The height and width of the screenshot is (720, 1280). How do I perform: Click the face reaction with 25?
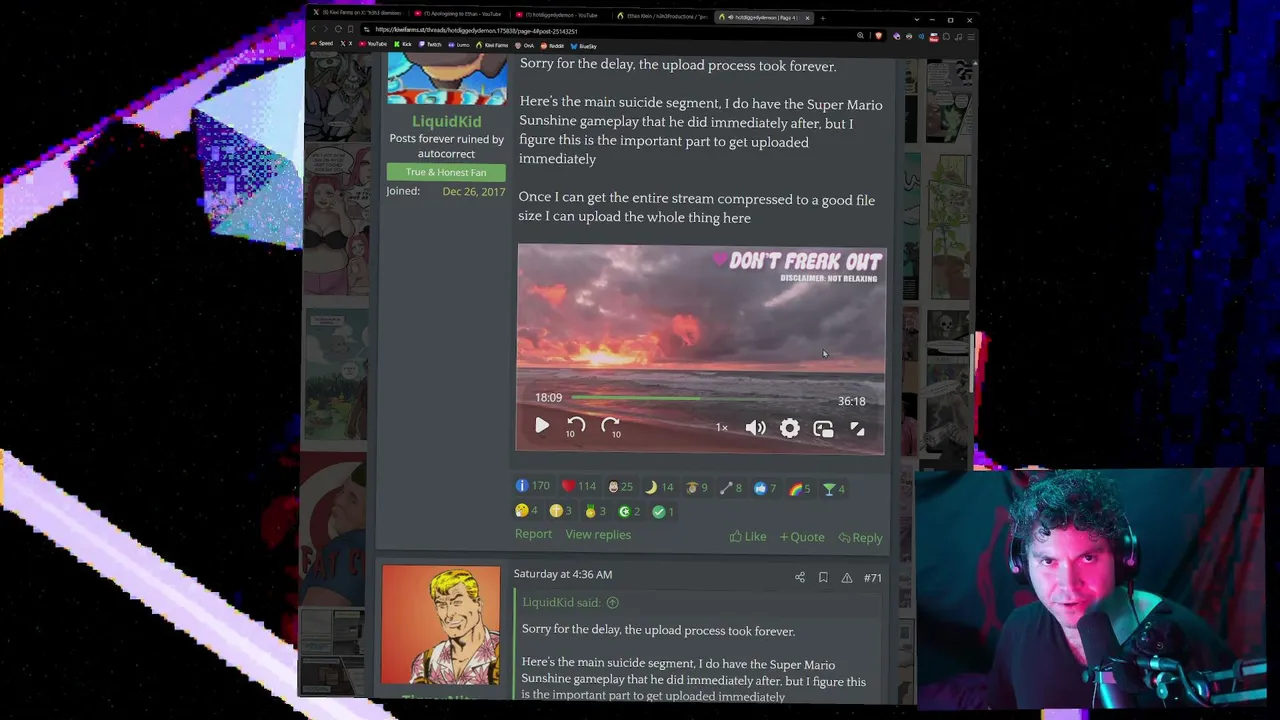(620, 487)
